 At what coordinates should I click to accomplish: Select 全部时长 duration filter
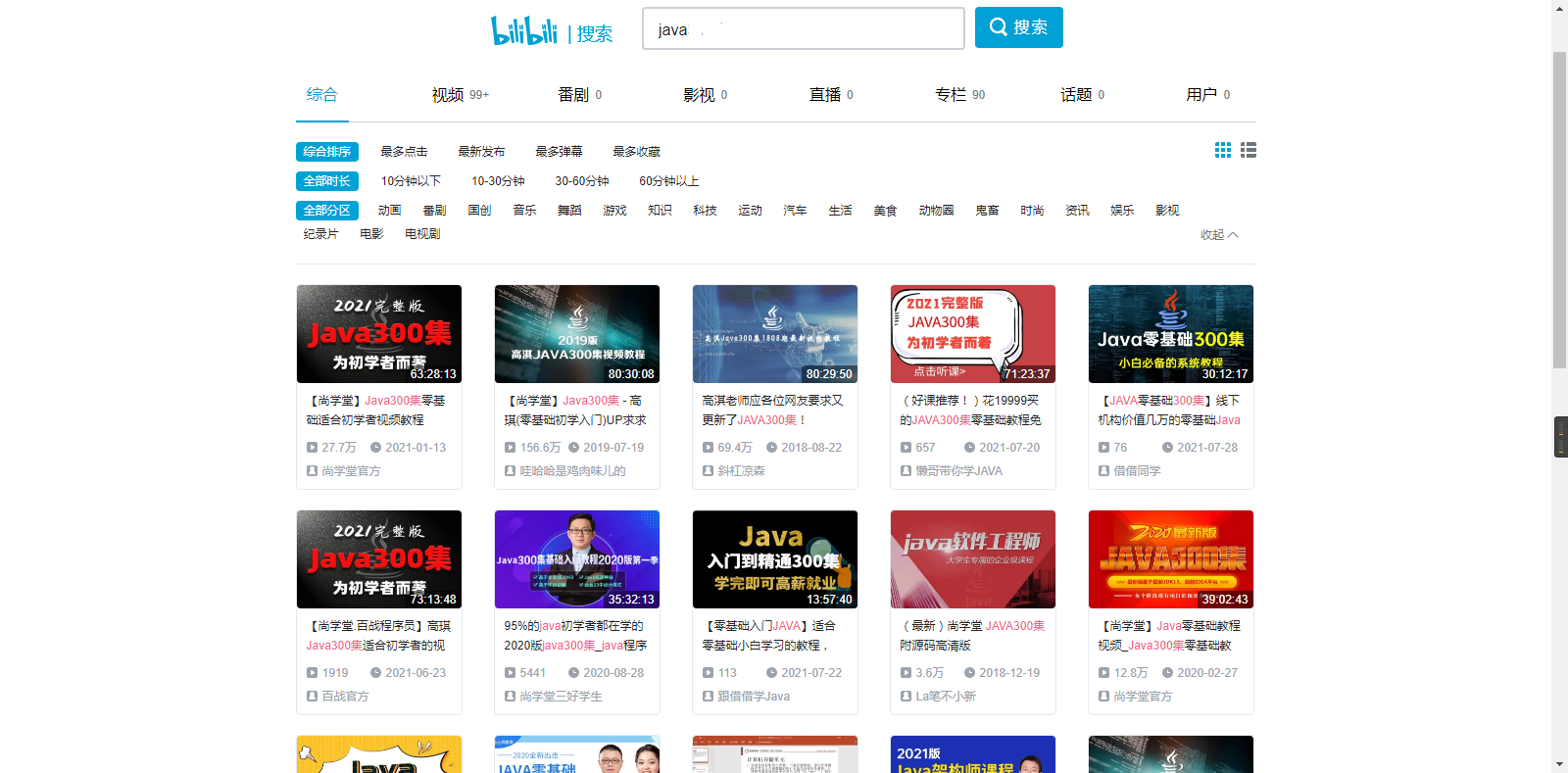pyautogui.click(x=327, y=181)
